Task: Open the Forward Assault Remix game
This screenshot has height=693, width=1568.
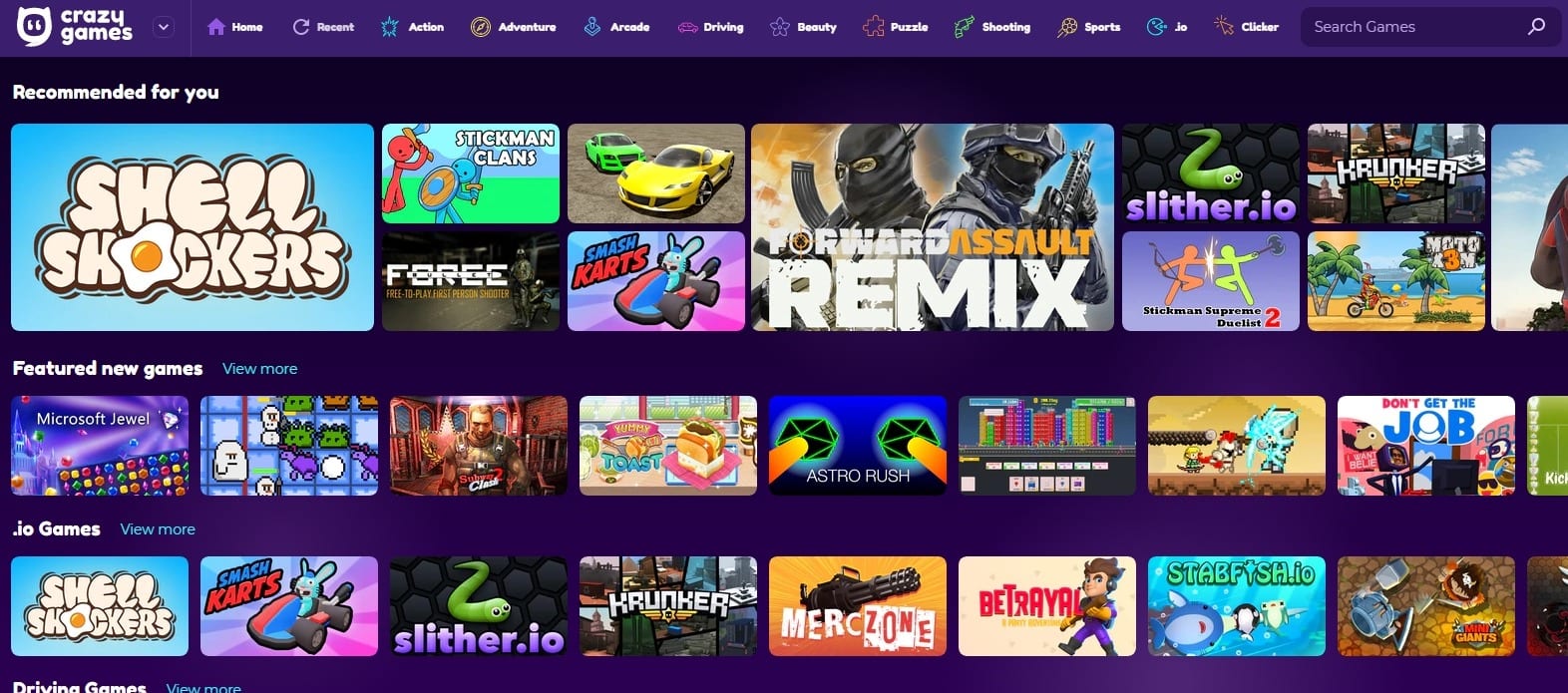Action: (933, 227)
